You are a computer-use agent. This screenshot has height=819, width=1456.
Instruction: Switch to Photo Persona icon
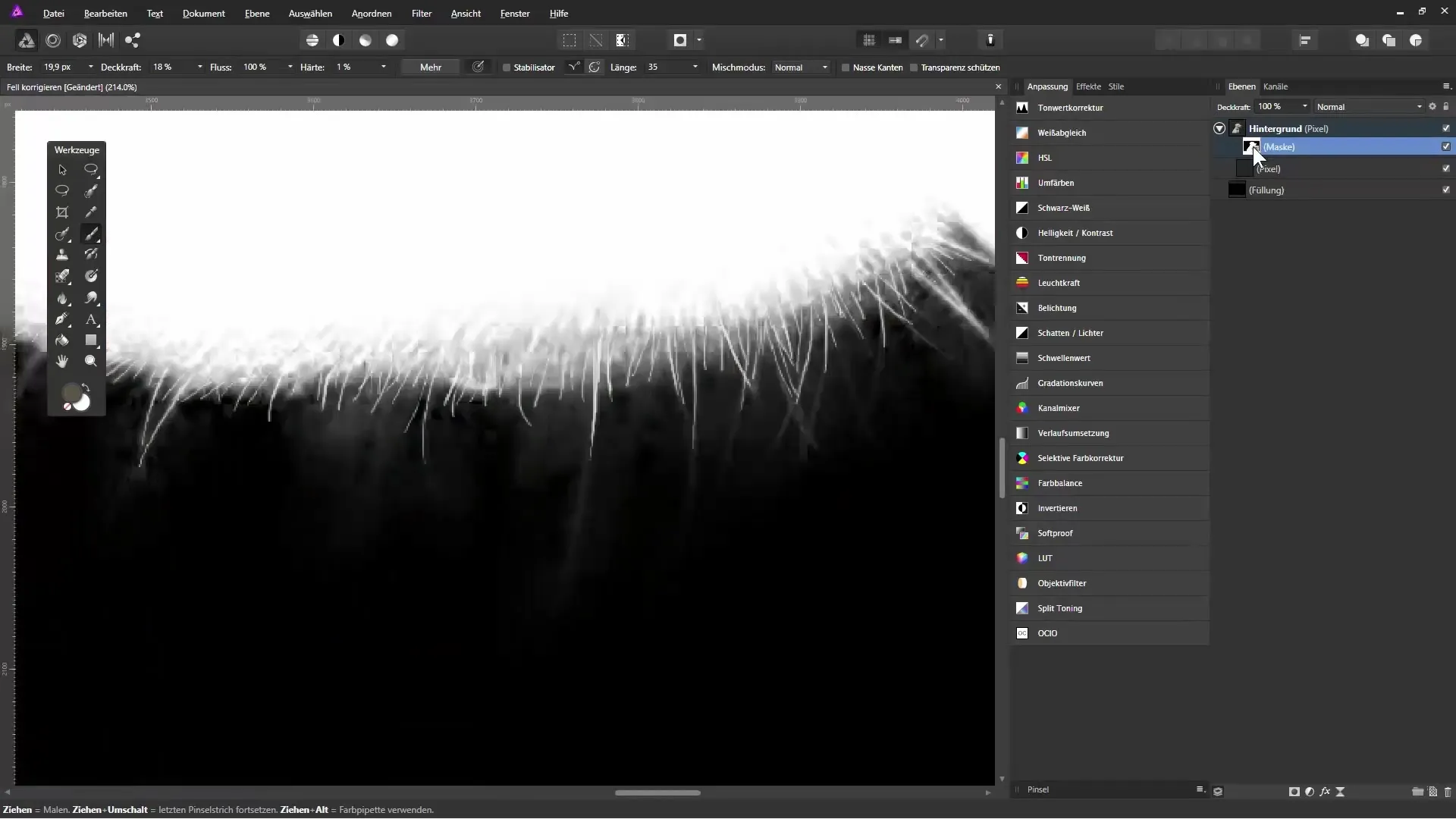(27, 40)
